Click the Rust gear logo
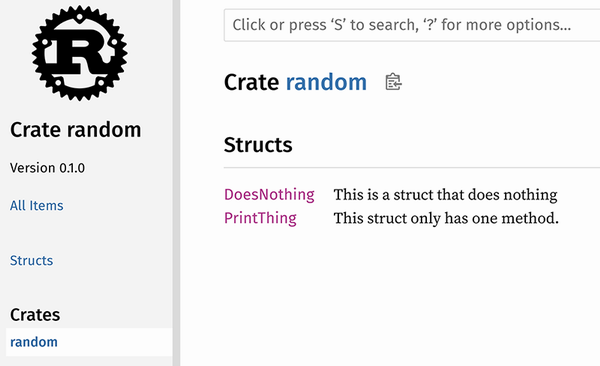Screen dimensions: 600x366 tap(80, 53)
